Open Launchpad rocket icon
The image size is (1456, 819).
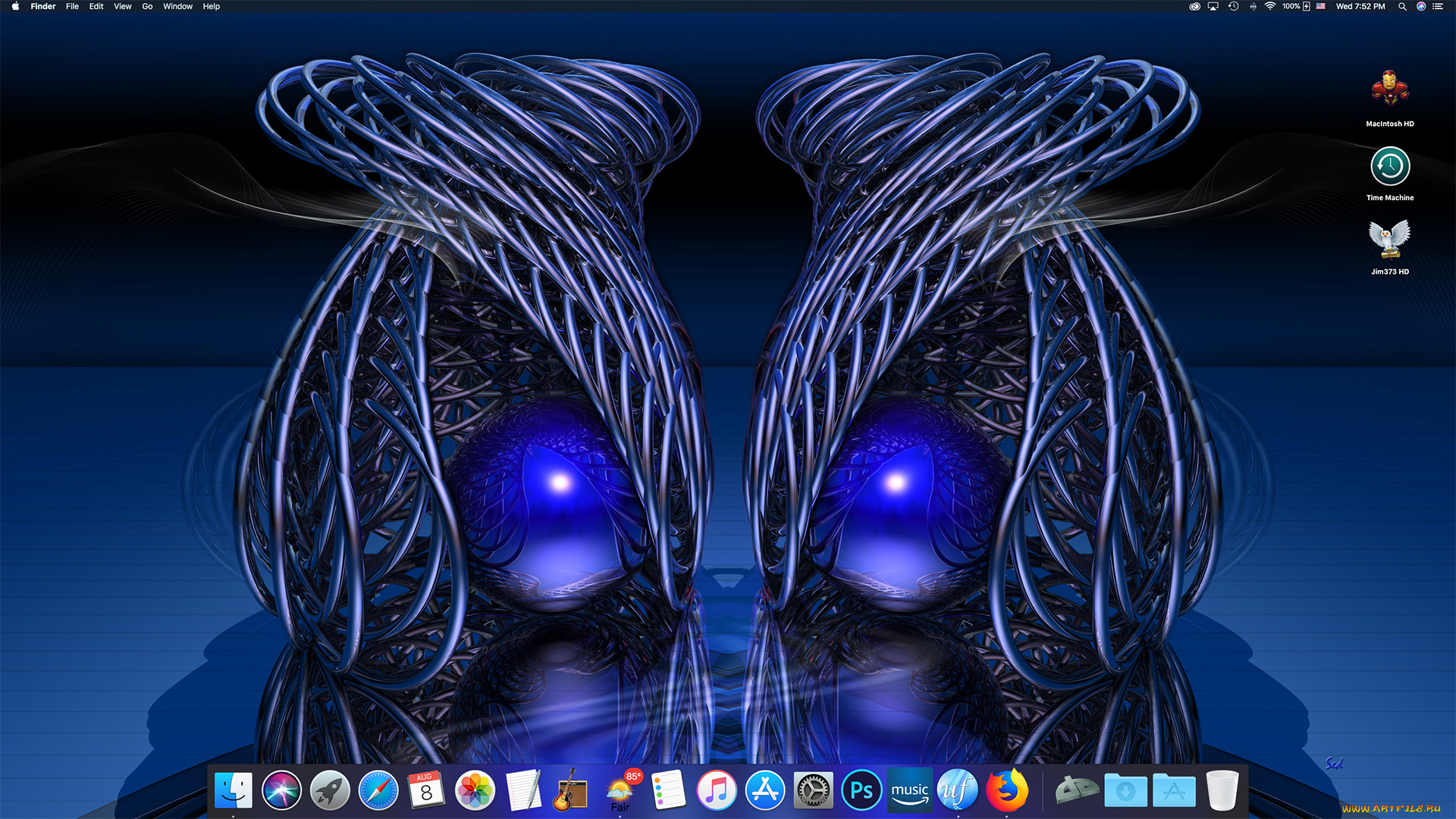[x=330, y=790]
